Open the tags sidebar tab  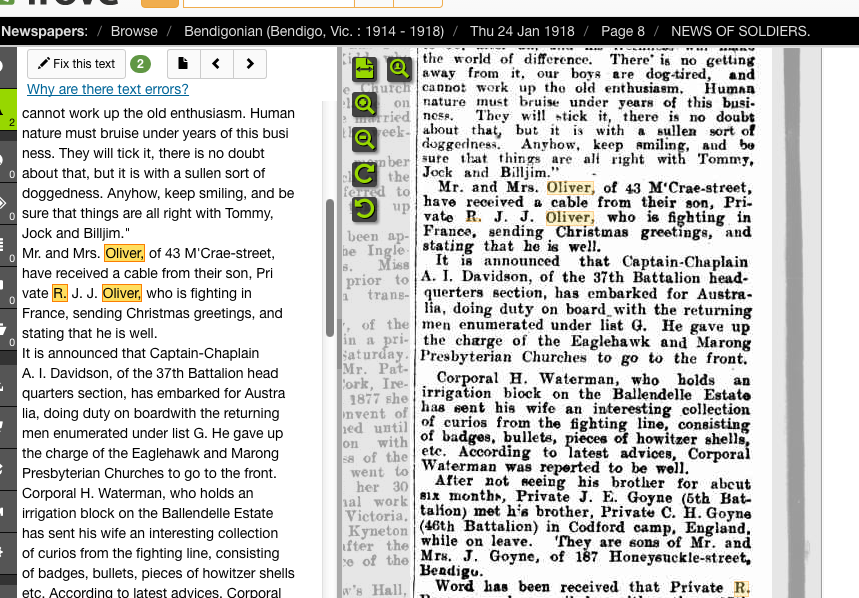8,204
